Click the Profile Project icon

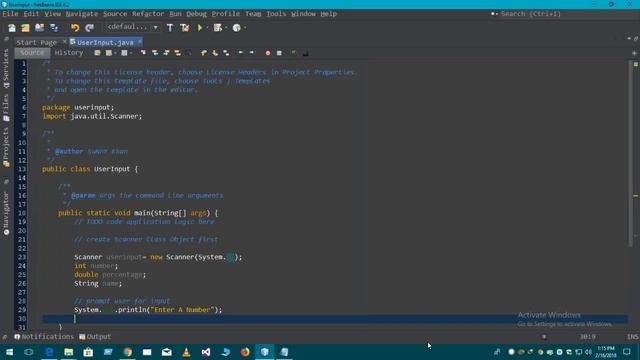[x=236, y=28]
